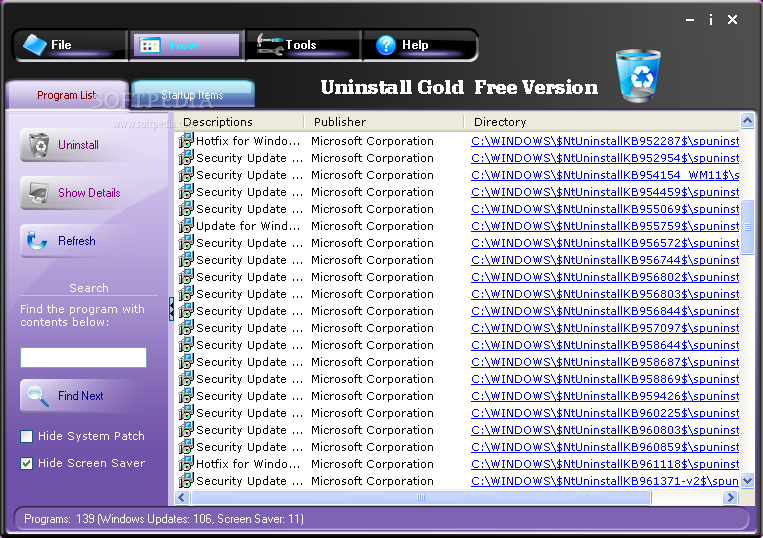Open the File menu
The height and width of the screenshot is (538, 763).
[71, 45]
